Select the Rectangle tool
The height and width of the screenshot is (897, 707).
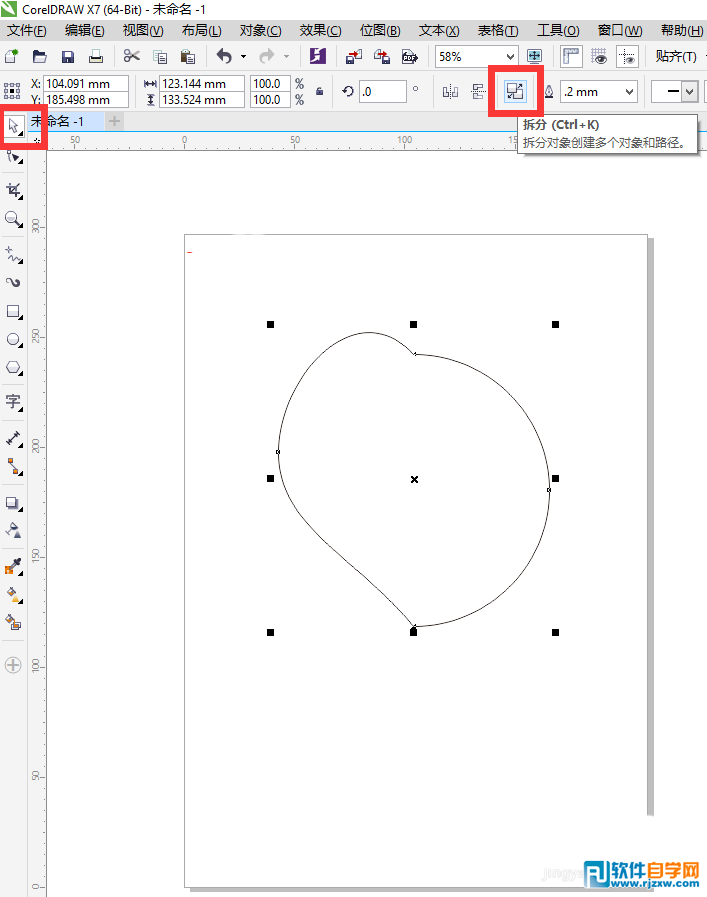click(13, 312)
